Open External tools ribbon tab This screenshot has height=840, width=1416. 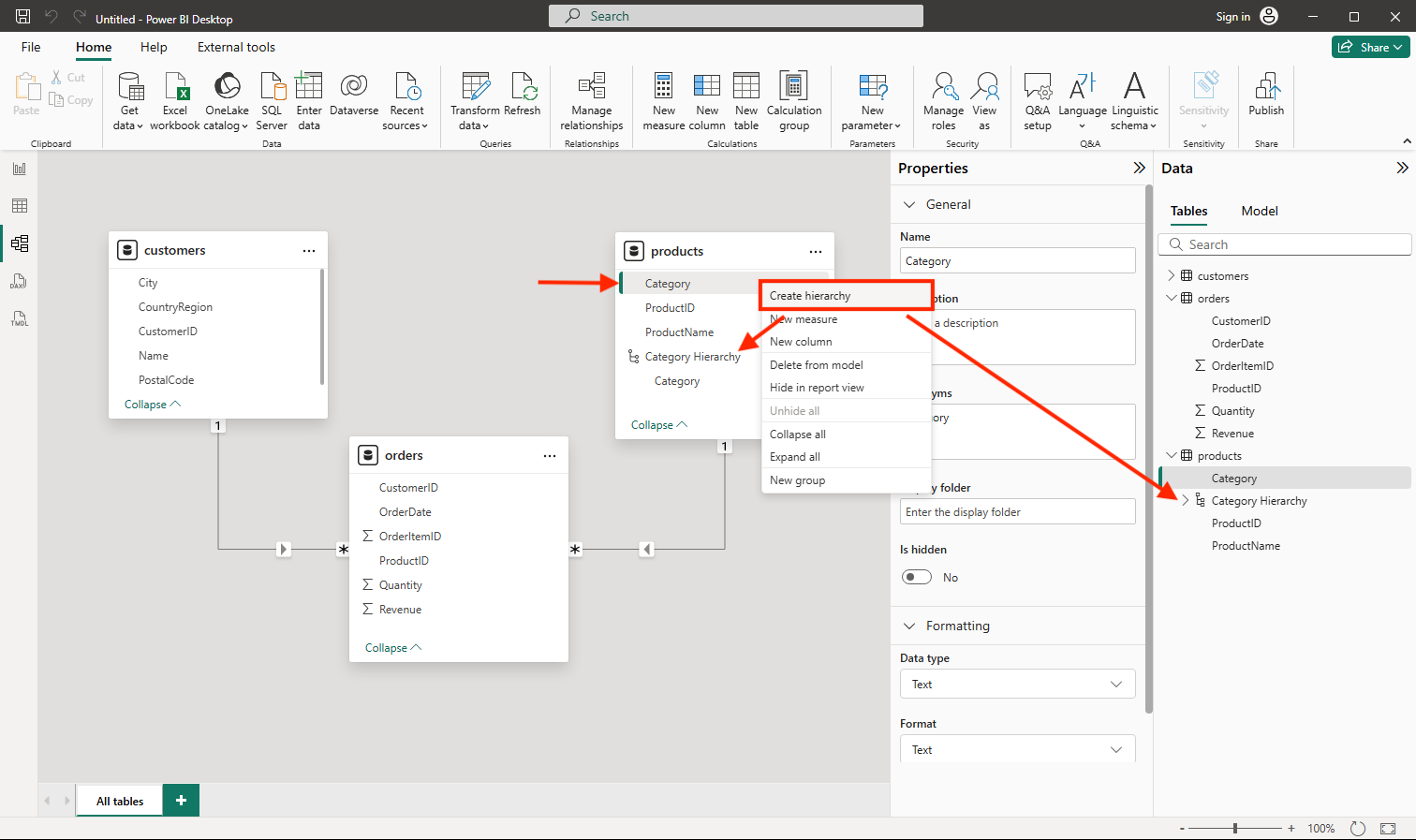[236, 47]
